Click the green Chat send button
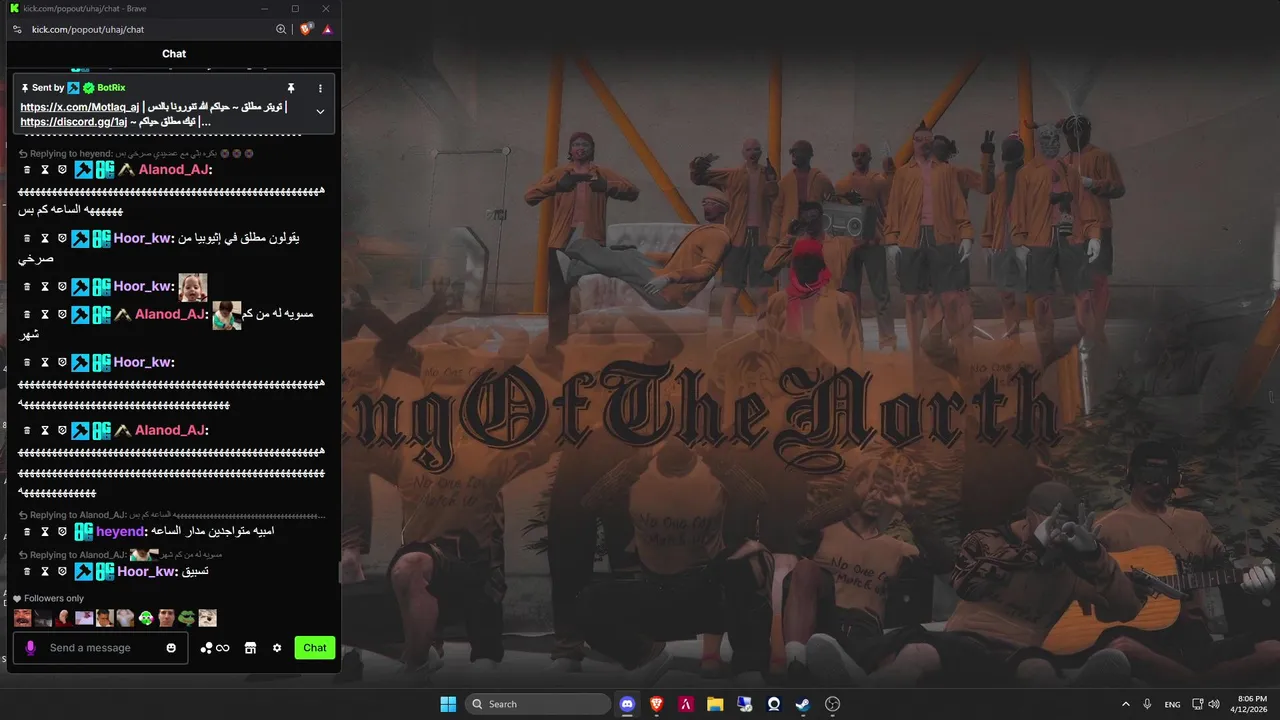 tap(315, 648)
